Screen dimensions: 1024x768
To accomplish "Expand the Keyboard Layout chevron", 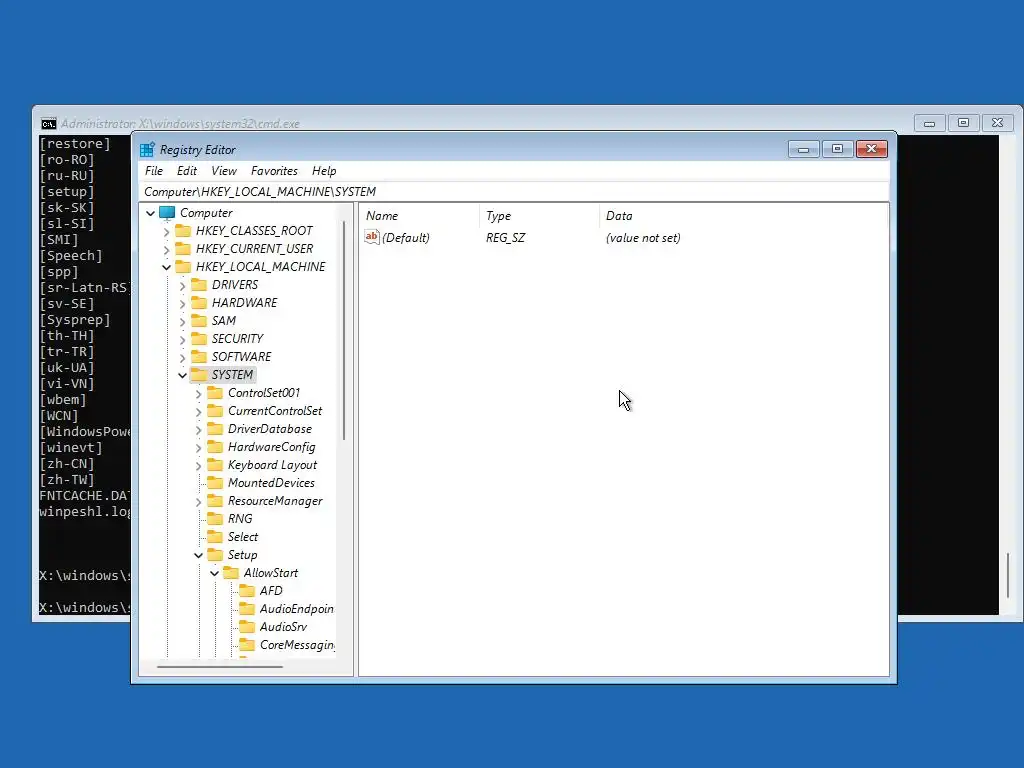I will pyautogui.click(x=199, y=465).
